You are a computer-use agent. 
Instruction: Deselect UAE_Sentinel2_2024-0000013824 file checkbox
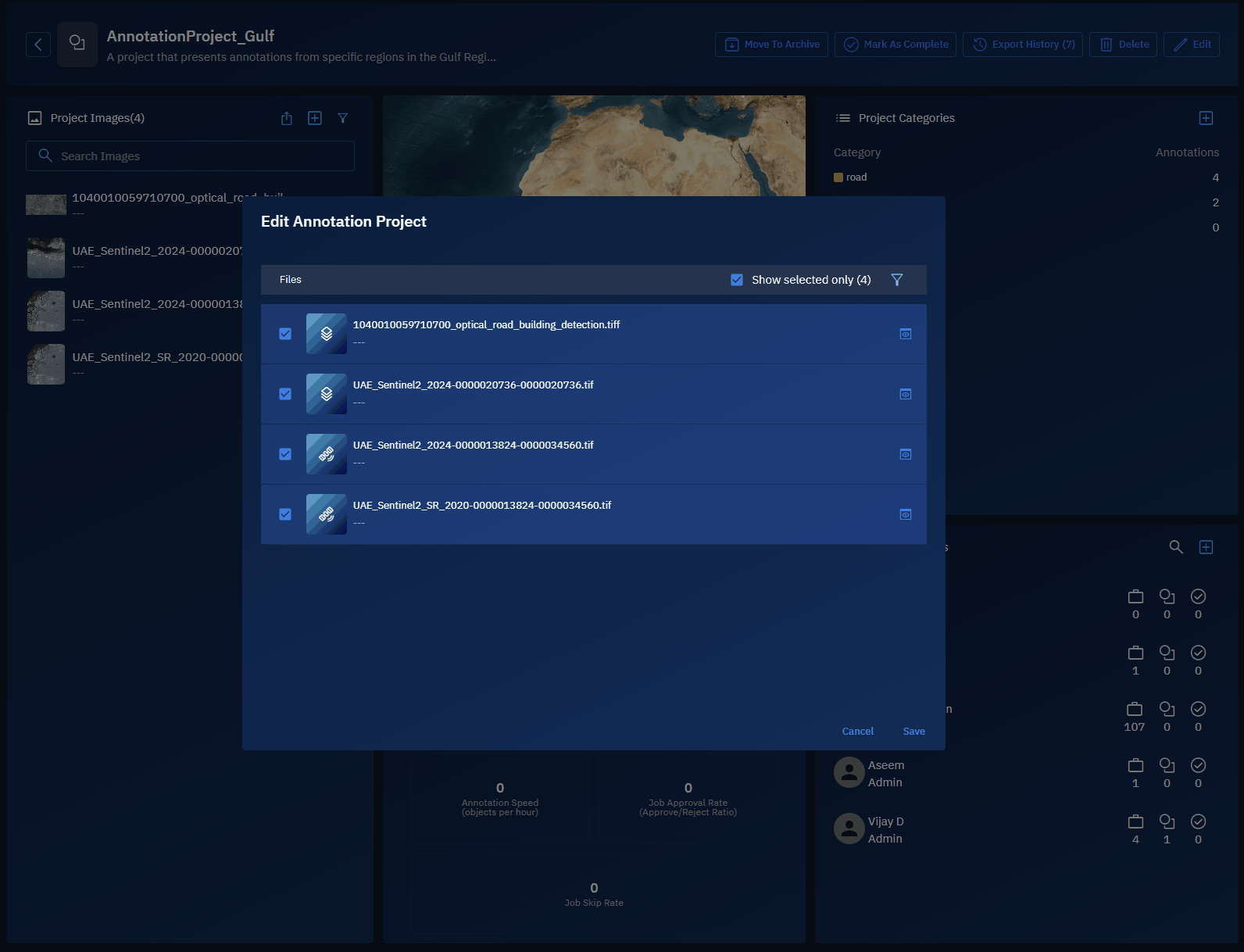(285, 454)
